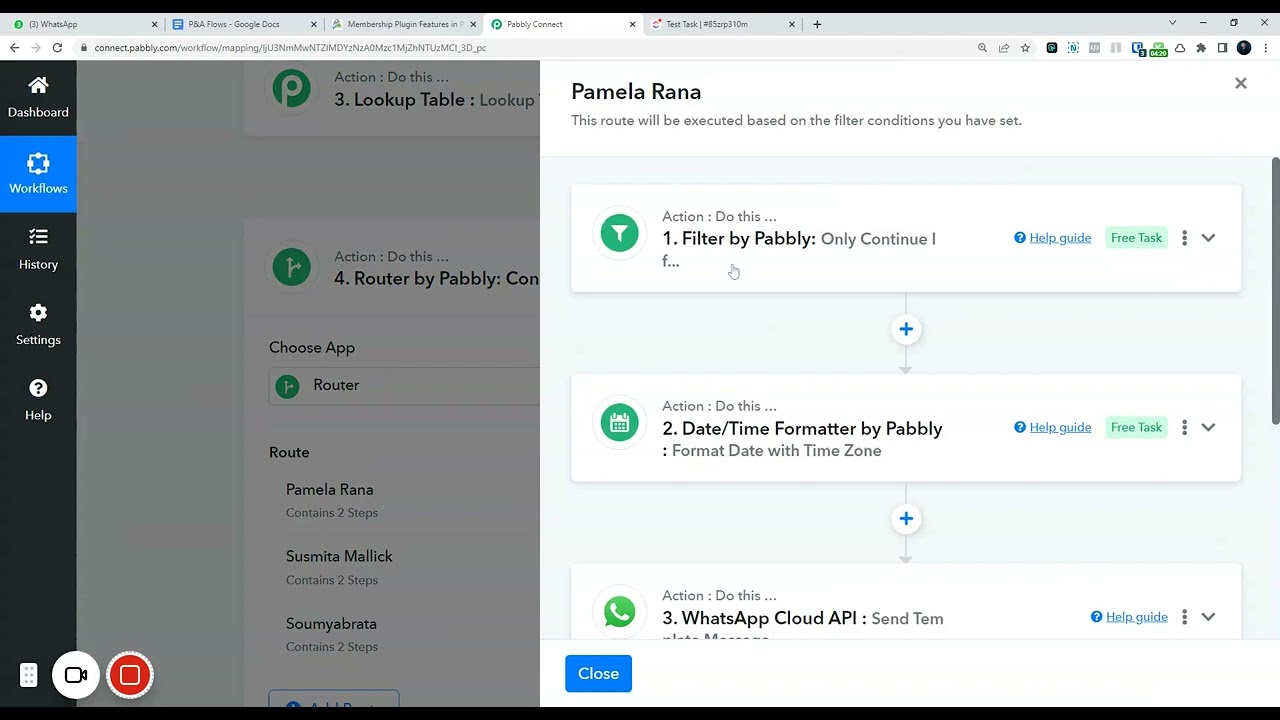This screenshot has height=720, width=1280.
Task: Open browser extensions puzzle icon
Action: click(x=1201, y=47)
